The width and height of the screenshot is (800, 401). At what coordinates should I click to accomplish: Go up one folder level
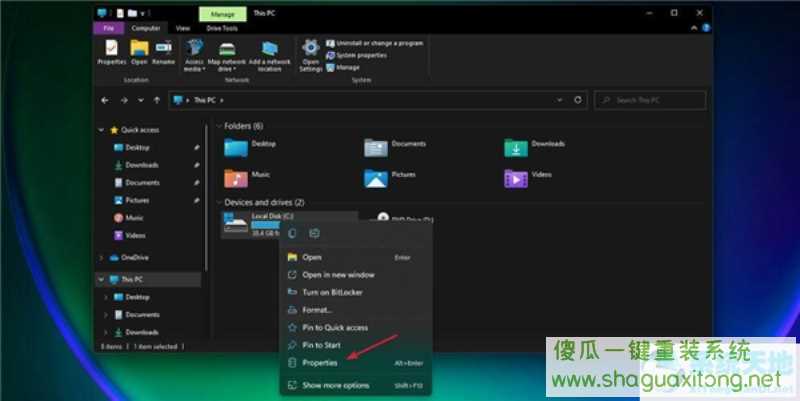tap(157, 101)
